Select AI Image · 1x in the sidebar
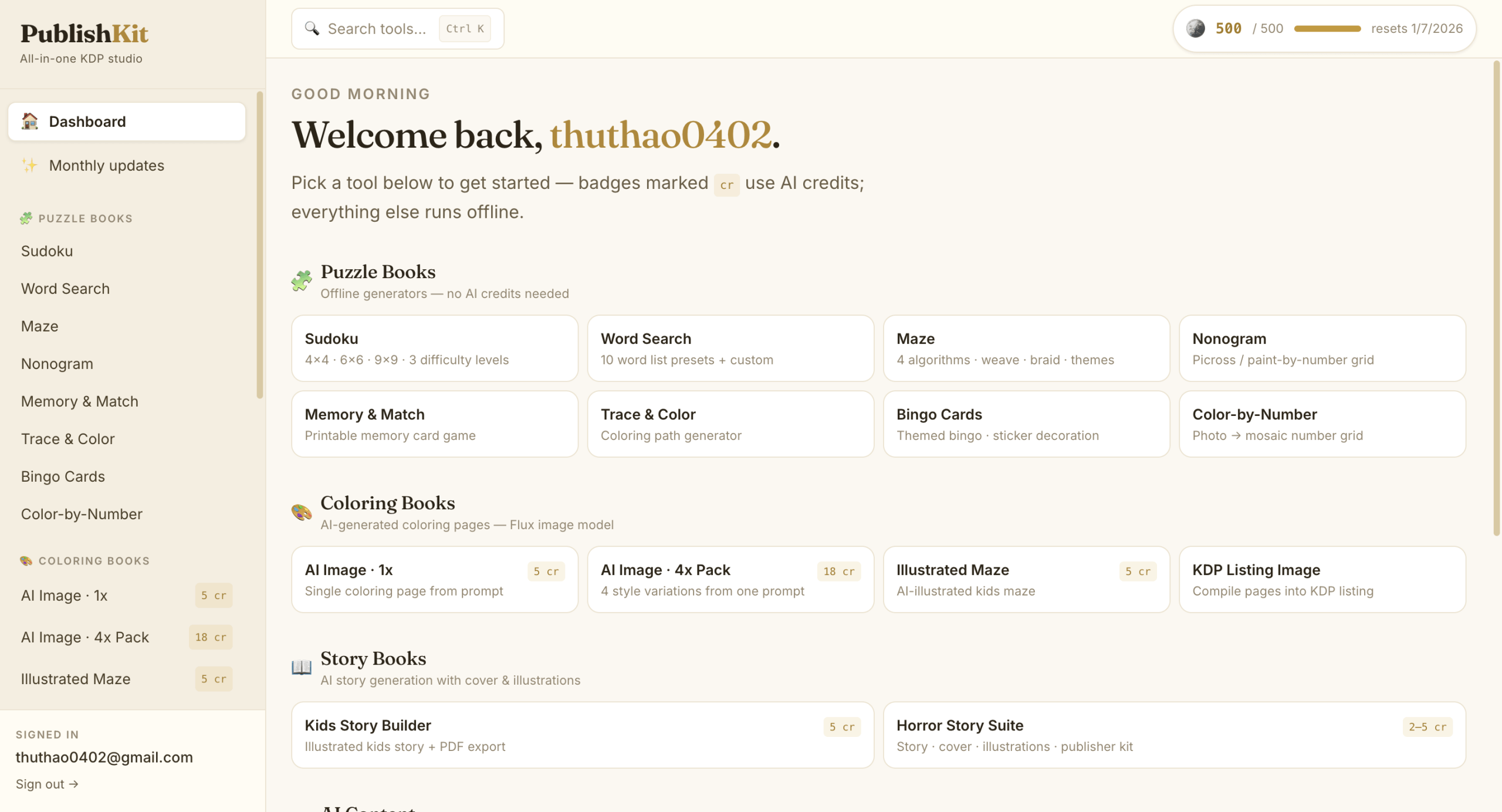1502x812 pixels. click(x=127, y=596)
